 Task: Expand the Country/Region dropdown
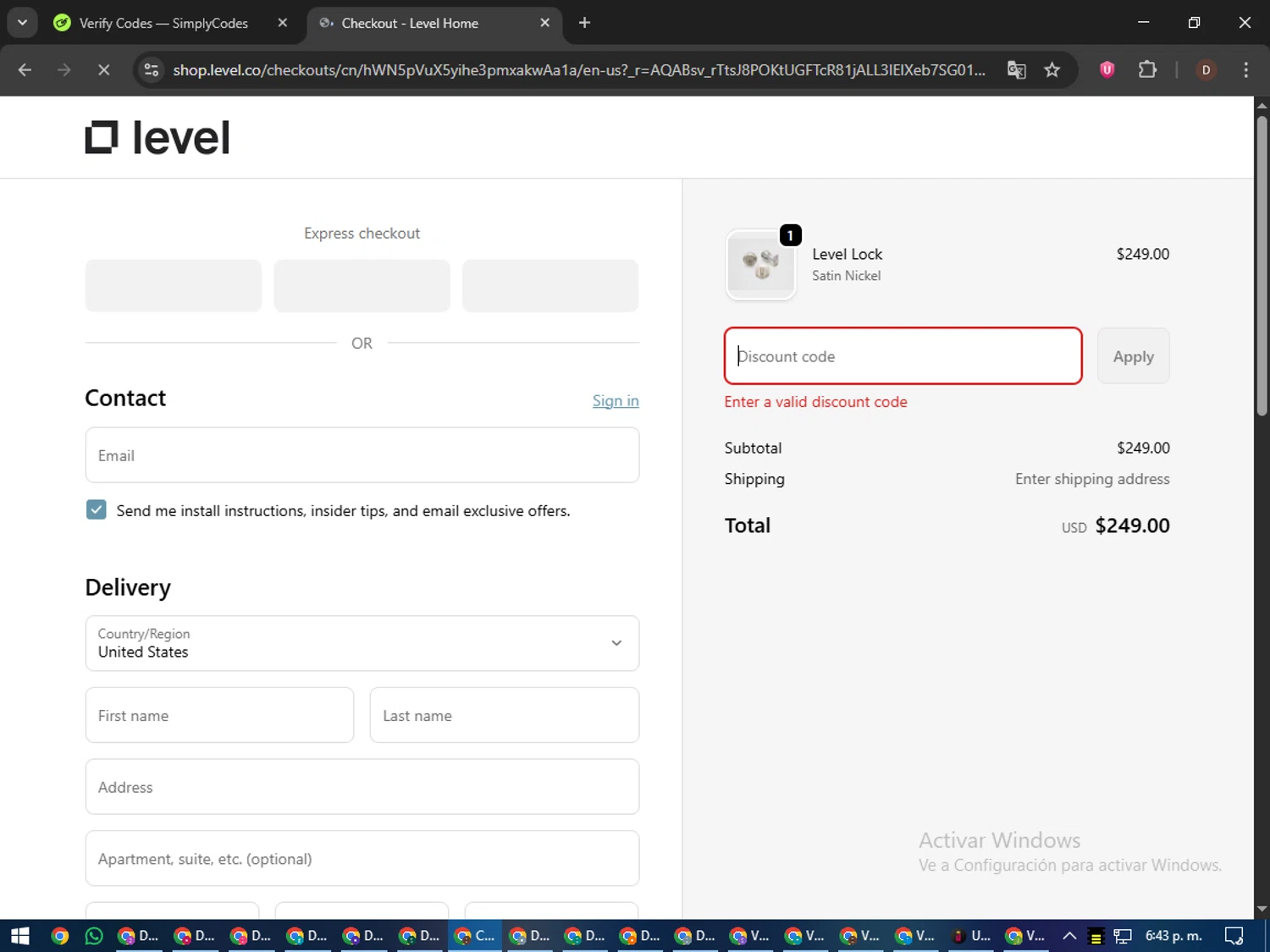616,643
